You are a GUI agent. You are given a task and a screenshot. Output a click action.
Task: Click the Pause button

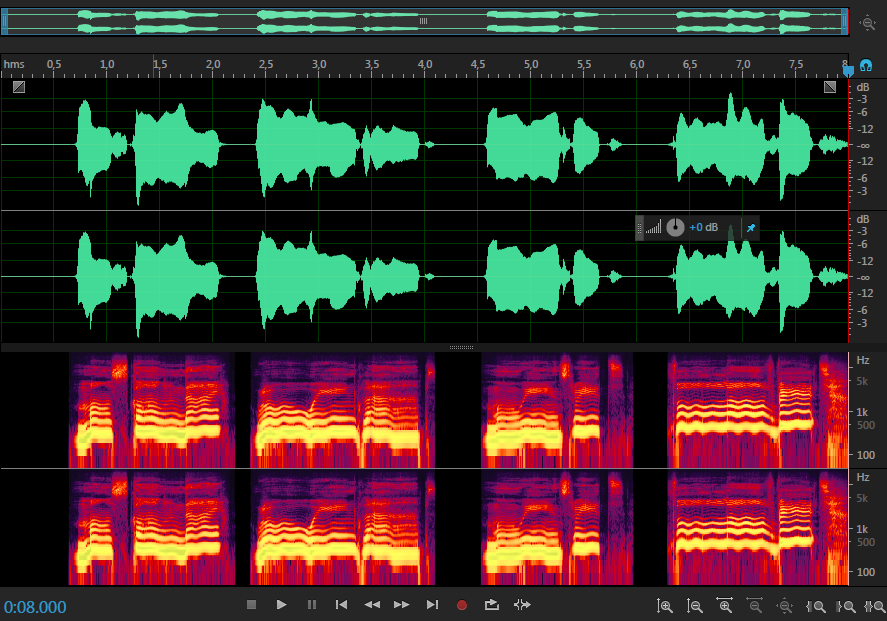tap(312, 605)
